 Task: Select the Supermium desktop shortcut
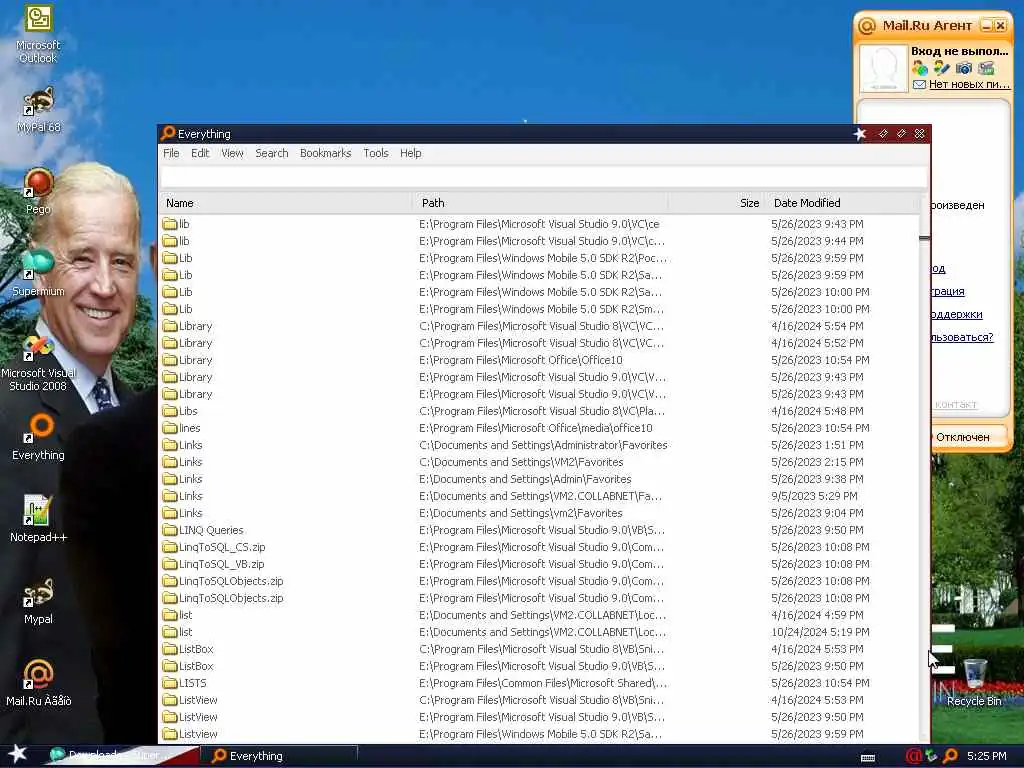[x=39, y=265]
